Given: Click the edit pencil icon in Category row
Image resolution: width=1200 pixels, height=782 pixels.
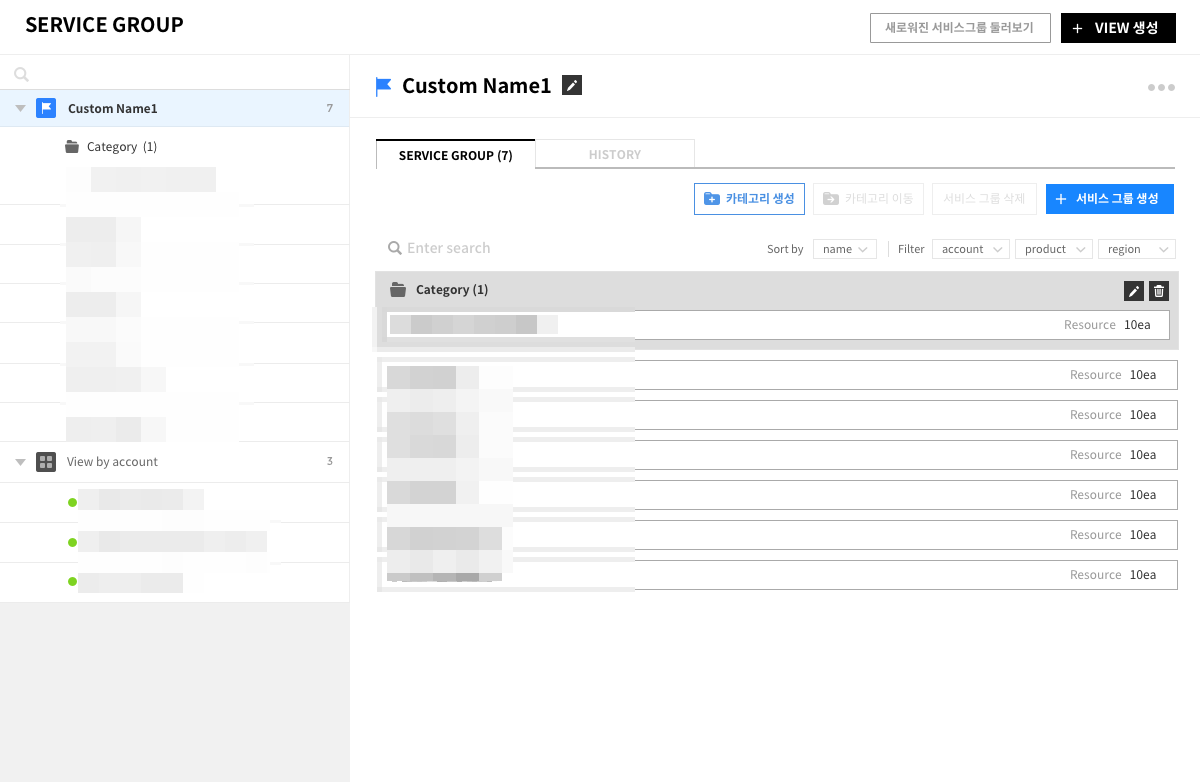Looking at the screenshot, I should [1133, 291].
